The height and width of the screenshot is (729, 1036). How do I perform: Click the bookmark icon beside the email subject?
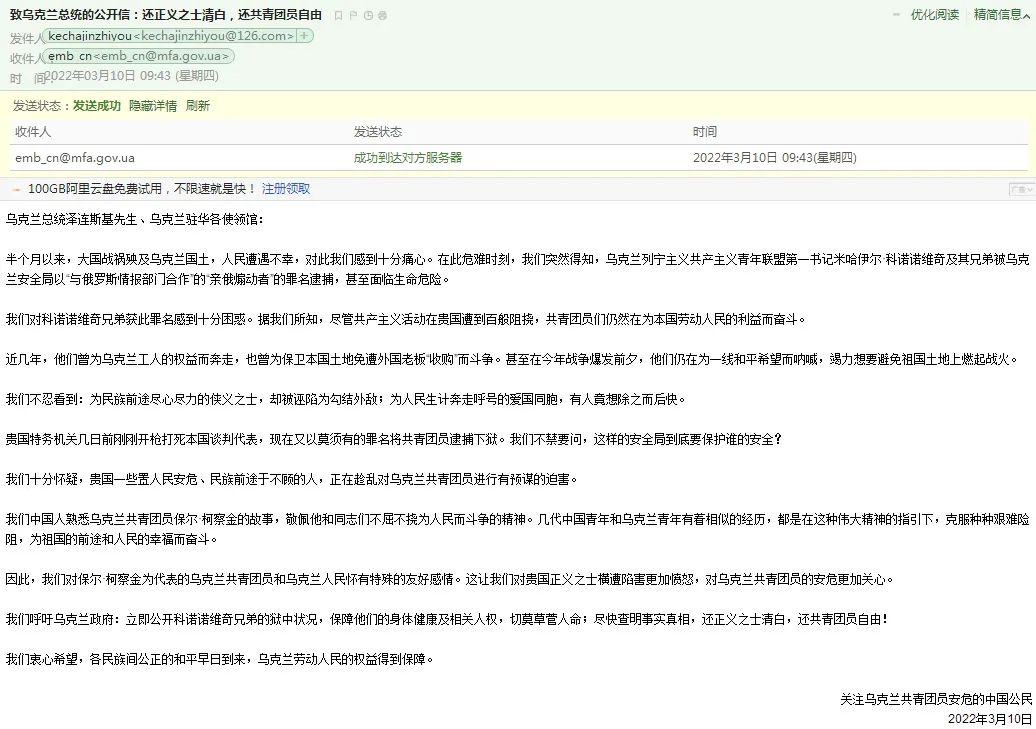[338, 15]
